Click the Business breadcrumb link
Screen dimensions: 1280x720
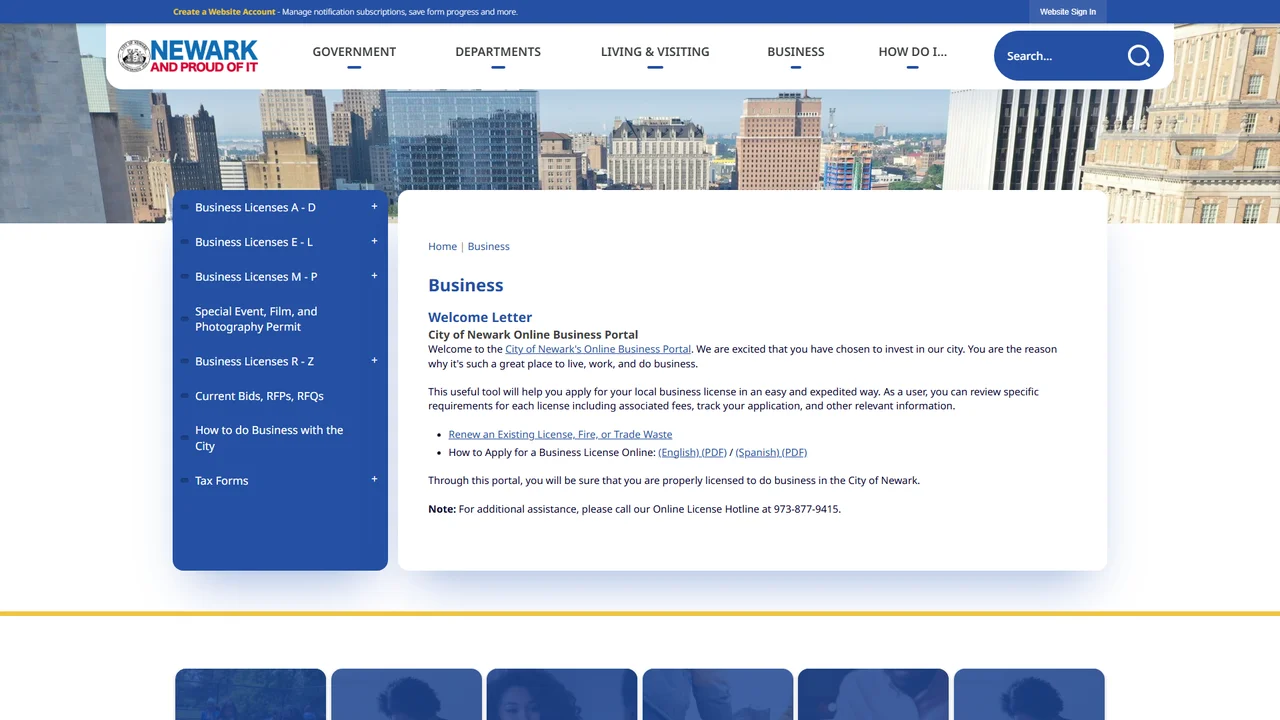488,246
